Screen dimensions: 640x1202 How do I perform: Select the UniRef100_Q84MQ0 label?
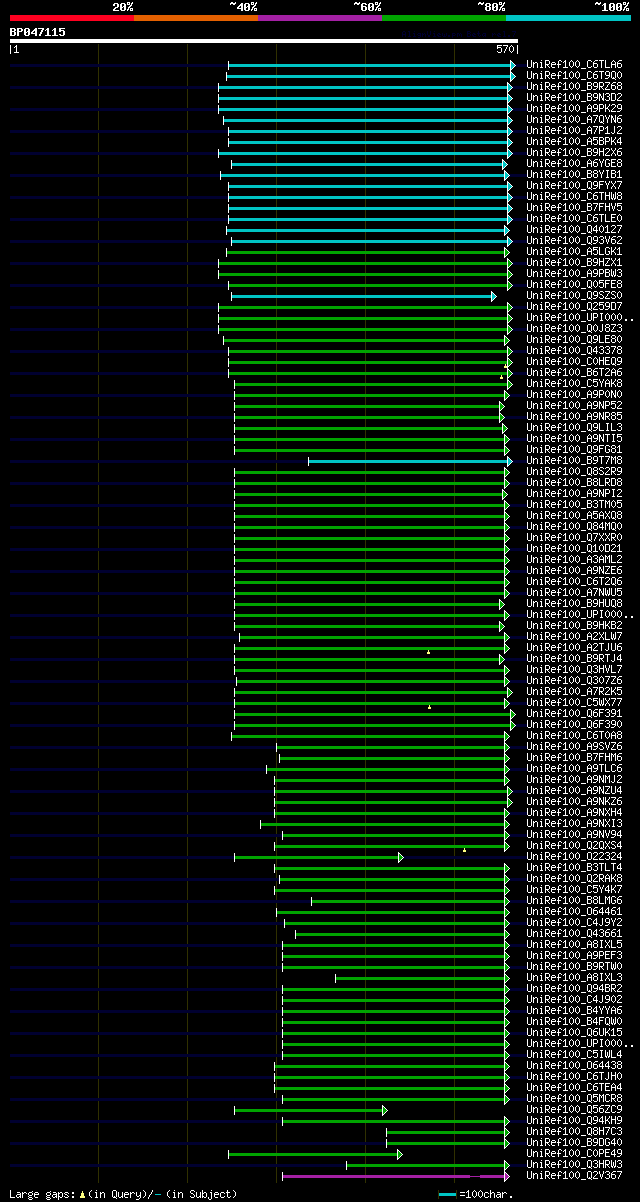pos(574,526)
